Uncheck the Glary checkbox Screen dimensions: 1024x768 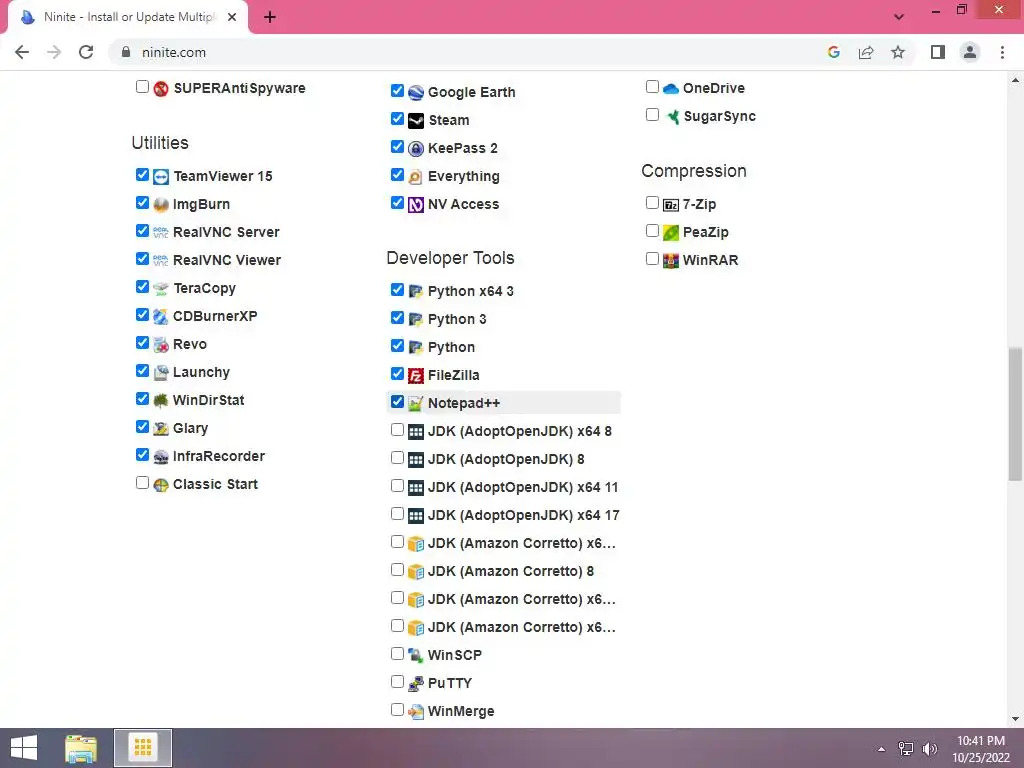(x=142, y=426)
